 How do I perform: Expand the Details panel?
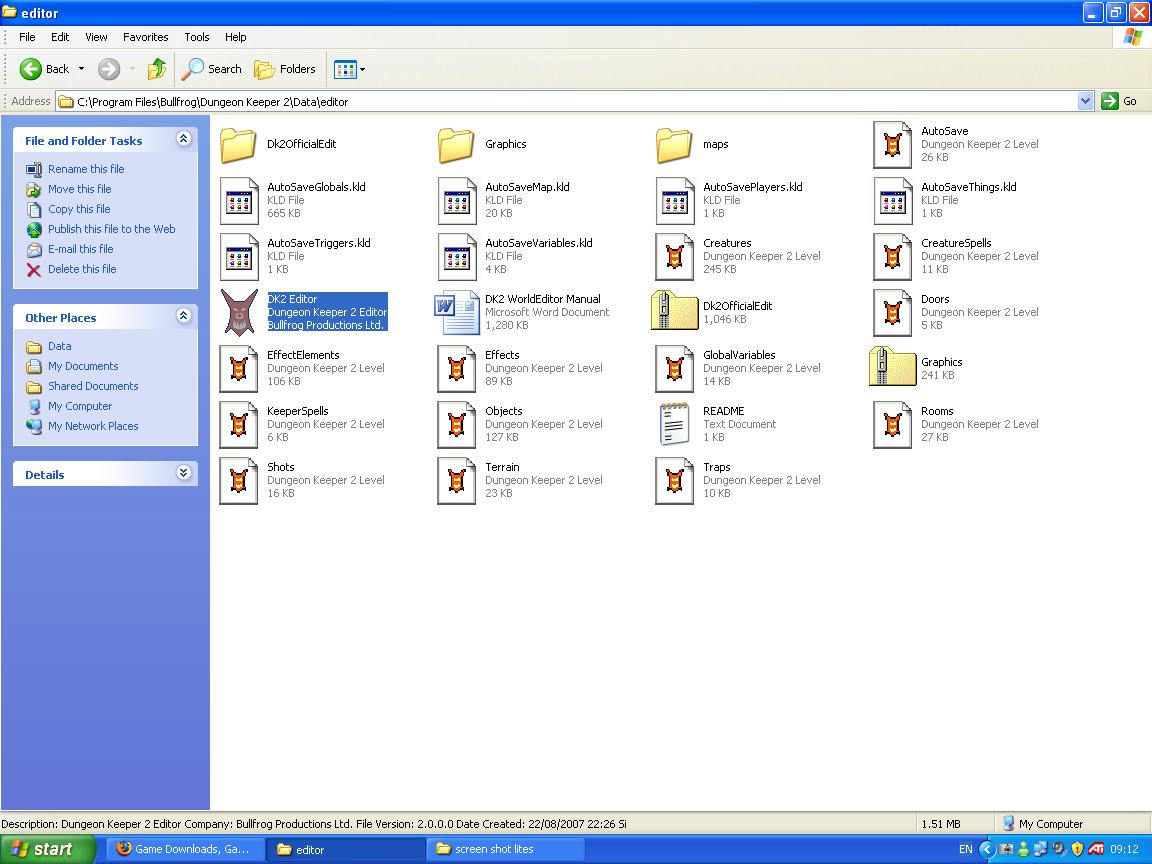(x=184, y=473)
